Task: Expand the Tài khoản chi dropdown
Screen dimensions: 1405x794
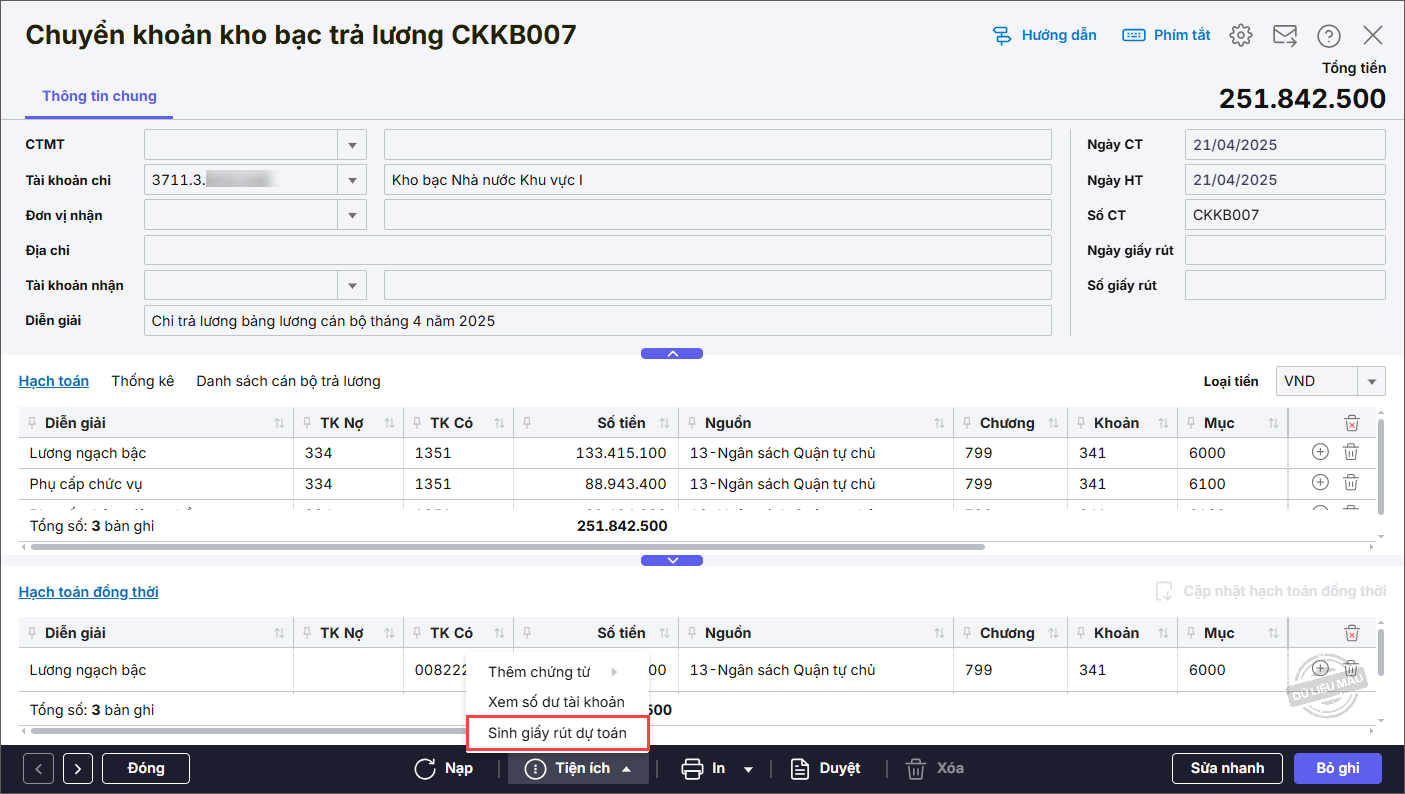Action: [x=352, y=180]
